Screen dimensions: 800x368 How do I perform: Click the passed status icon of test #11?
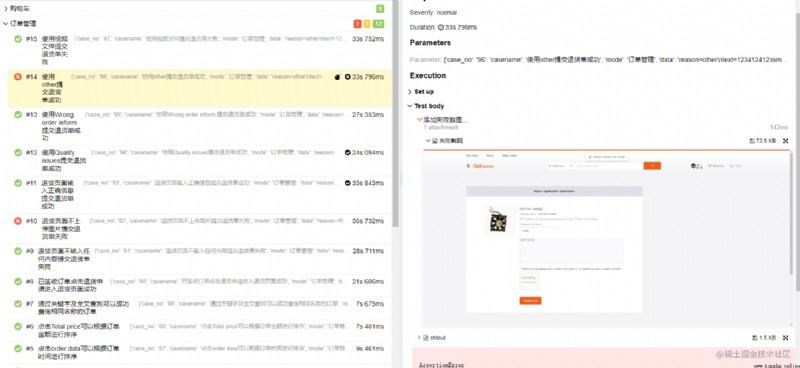point(18,183)
